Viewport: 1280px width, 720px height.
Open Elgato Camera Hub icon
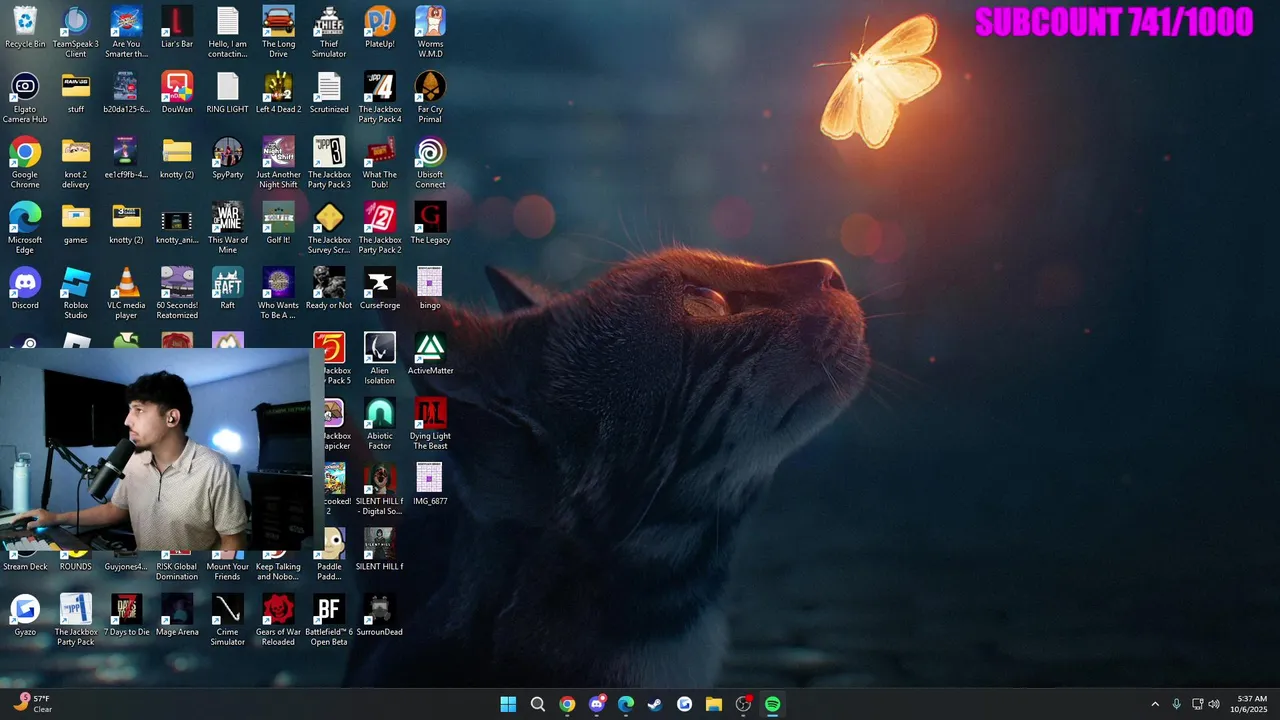pyautogui.click(x=25, y=97)
